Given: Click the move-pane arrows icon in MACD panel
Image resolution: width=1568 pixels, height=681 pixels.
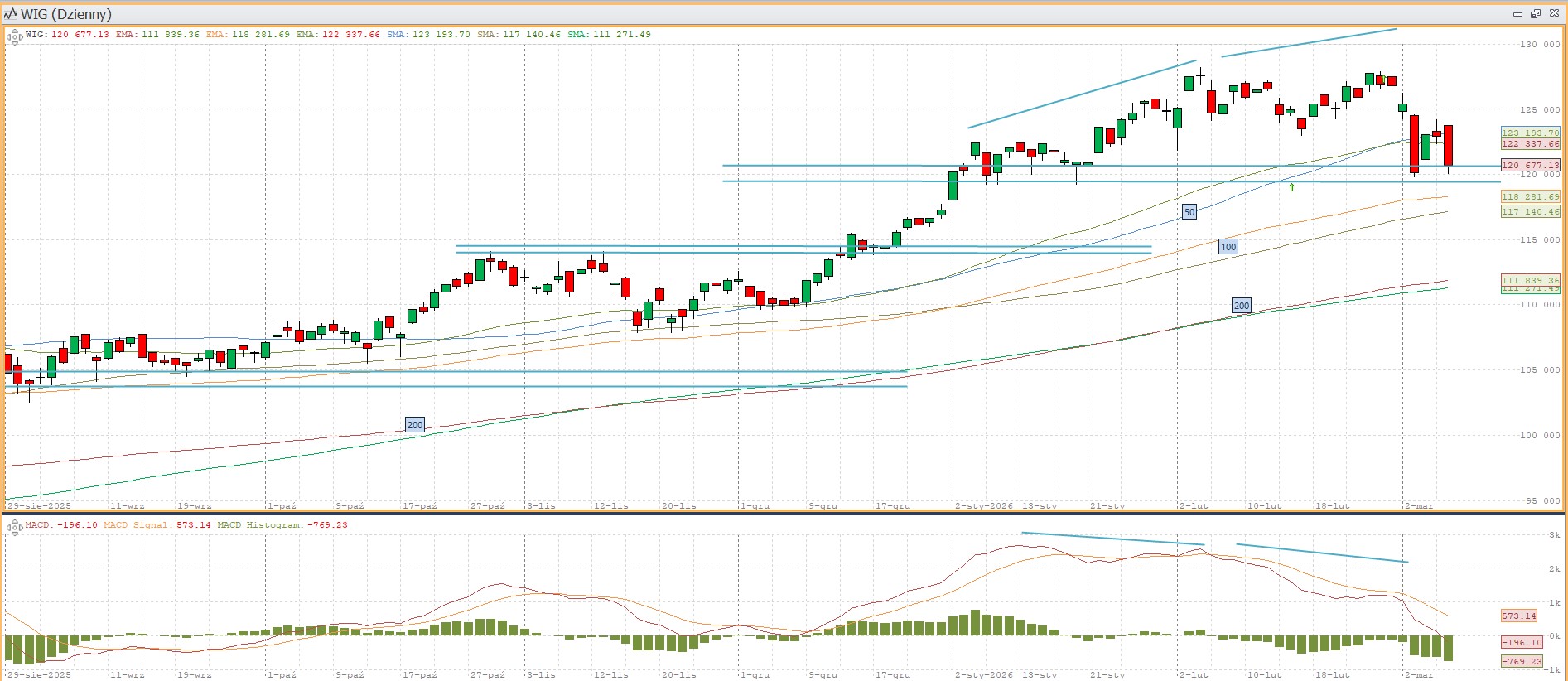Looking at the screenshot, I should 14,526.
